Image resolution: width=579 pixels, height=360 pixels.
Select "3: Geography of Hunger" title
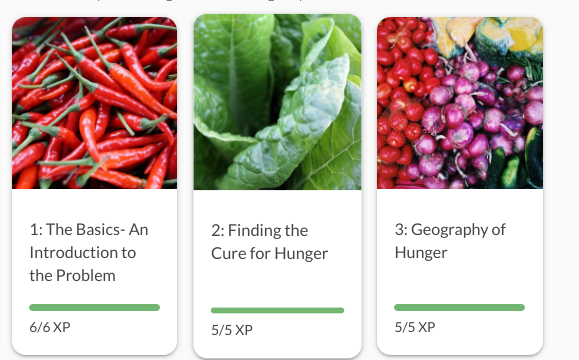450,241
